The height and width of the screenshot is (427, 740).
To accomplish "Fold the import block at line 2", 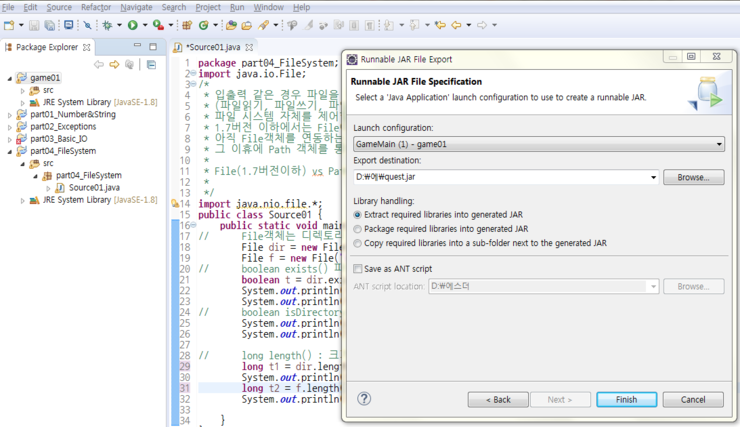I will 193,73.
